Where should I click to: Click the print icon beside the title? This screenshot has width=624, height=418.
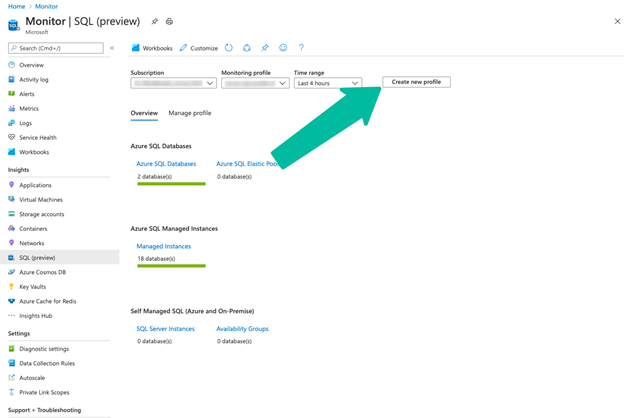170,21
